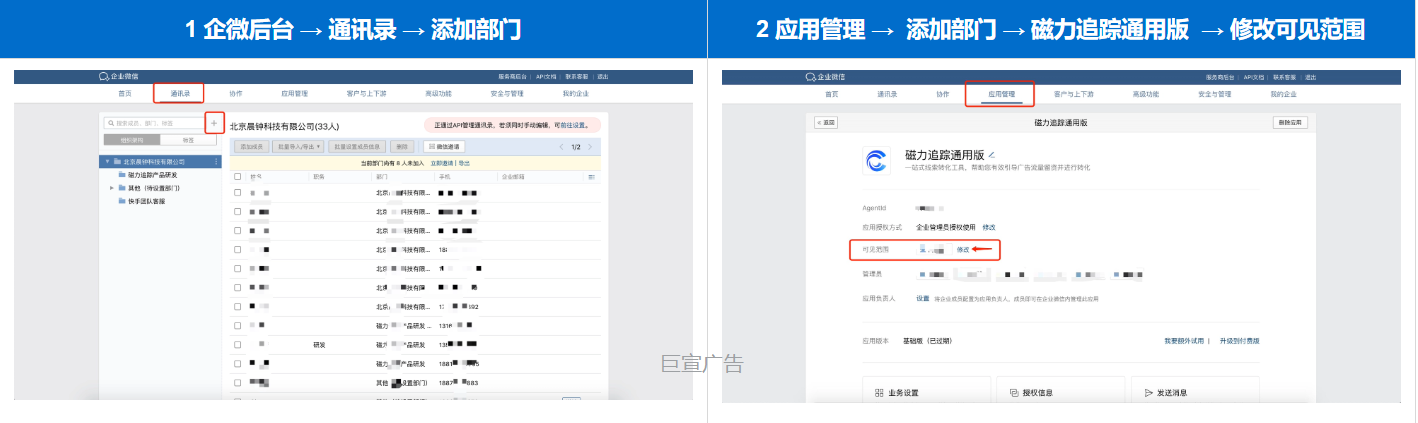Tick checkbox of row with phone ending 192
1418x423 pixels.
pyautogui.click(x=238, y=306)
